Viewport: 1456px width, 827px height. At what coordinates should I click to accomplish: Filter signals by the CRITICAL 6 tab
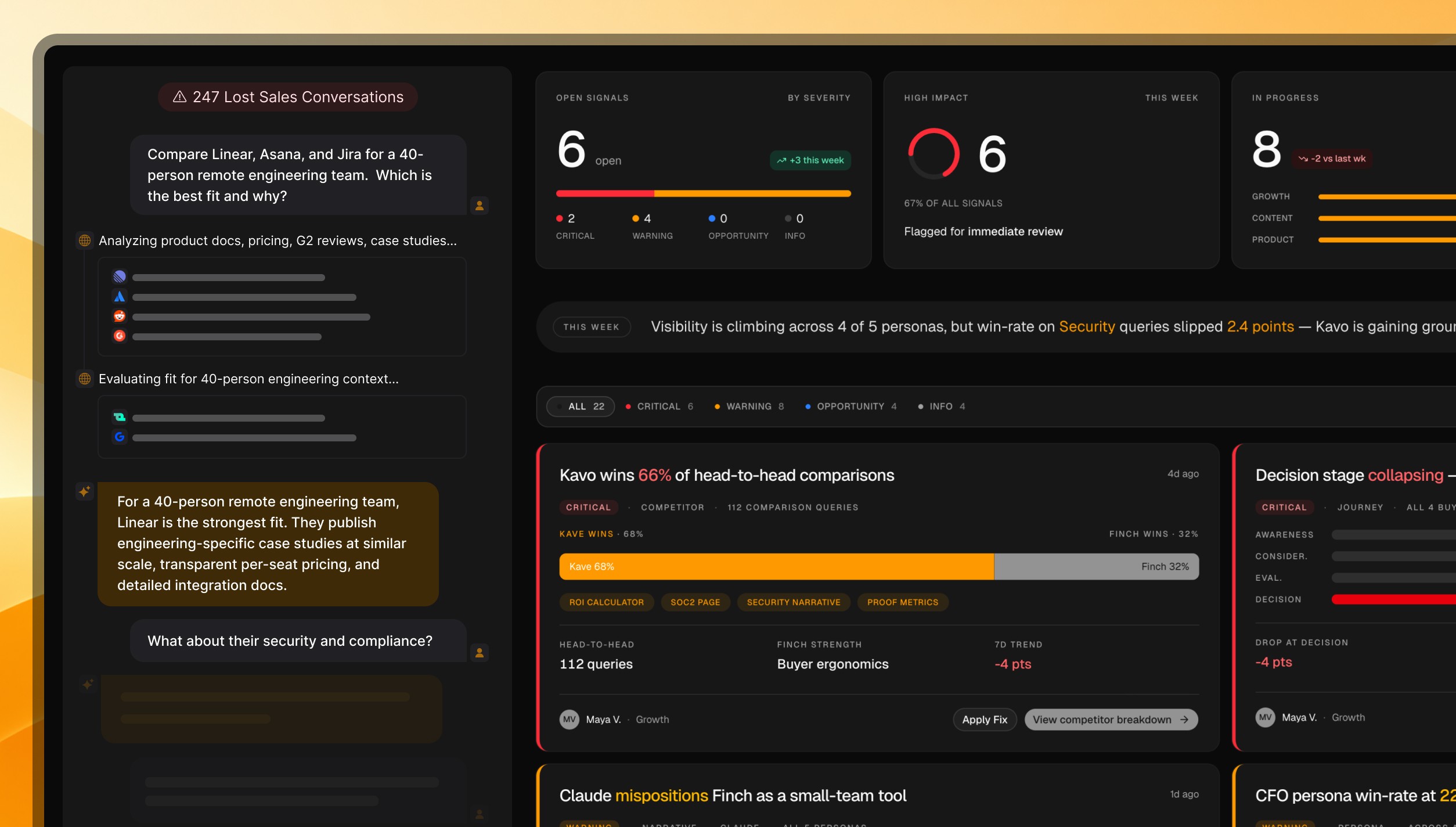659,407
